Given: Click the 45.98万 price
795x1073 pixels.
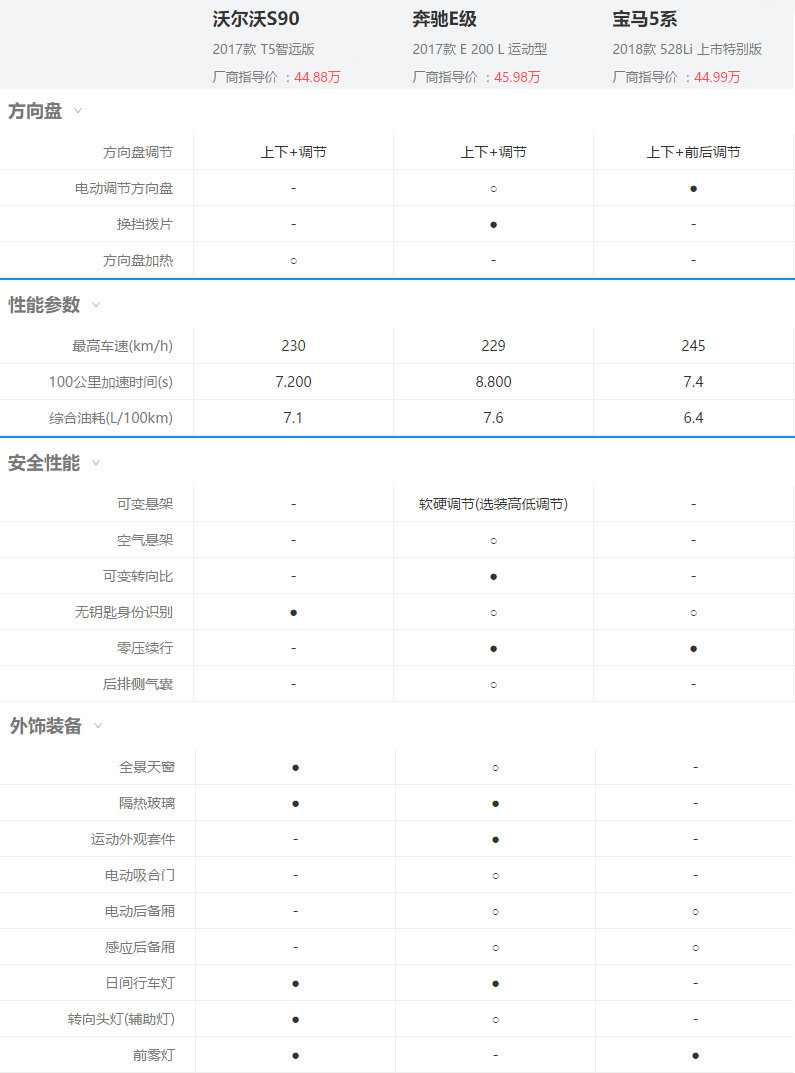Looking at the screenshot, I should coord(517,77).
